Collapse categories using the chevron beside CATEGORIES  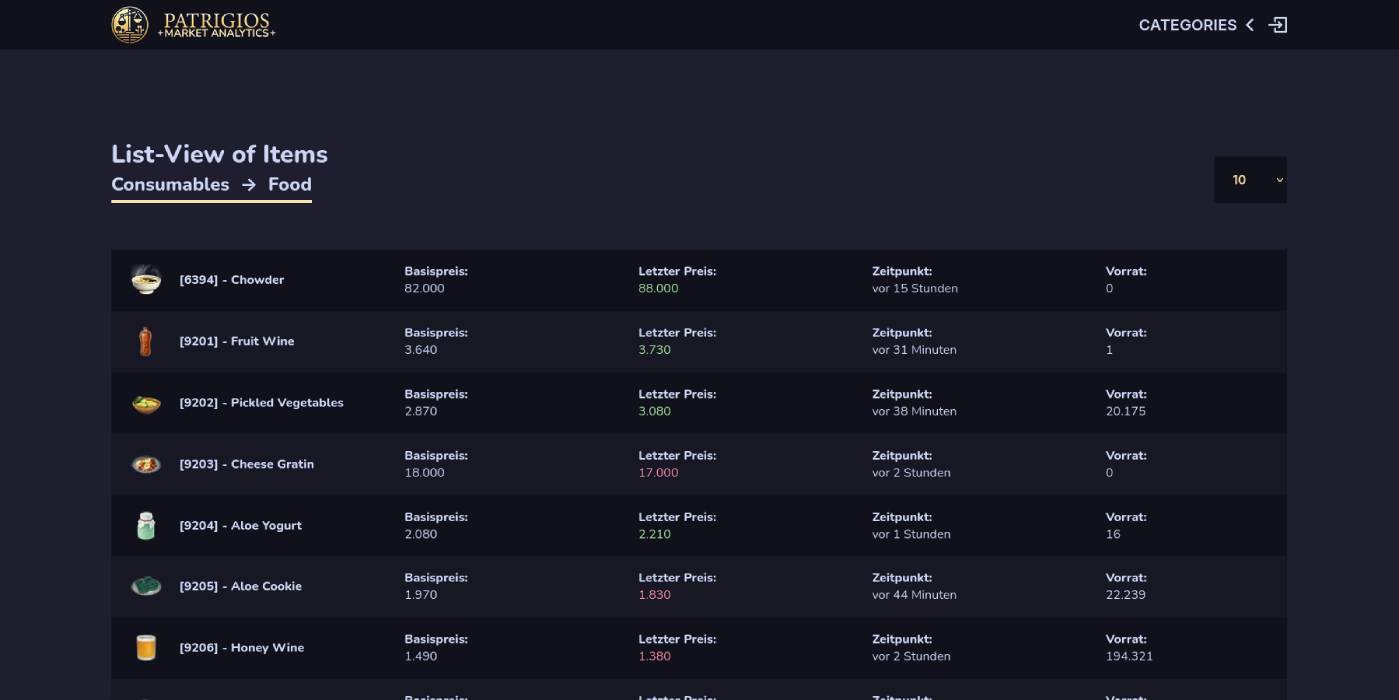1248,24
